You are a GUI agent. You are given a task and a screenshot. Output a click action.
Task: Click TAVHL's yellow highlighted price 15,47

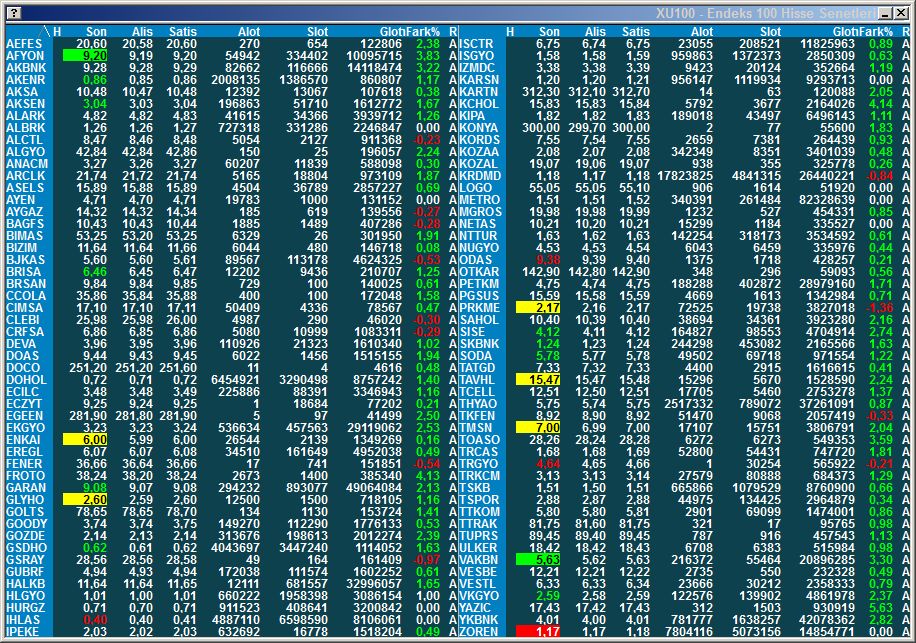[x=538, y=380]
